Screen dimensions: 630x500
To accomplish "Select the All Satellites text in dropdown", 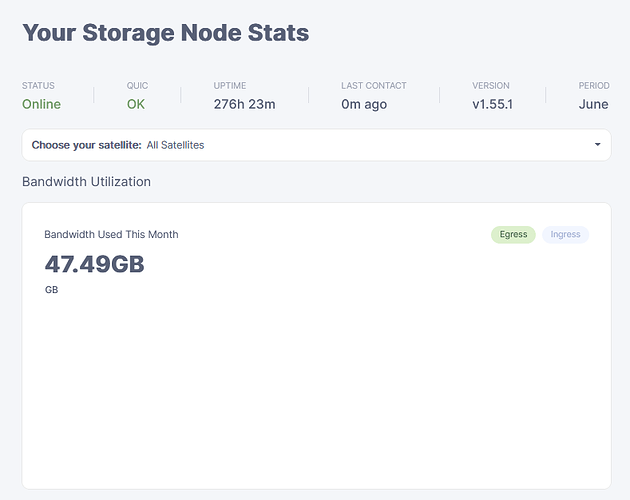I will (x=175, y=145).
